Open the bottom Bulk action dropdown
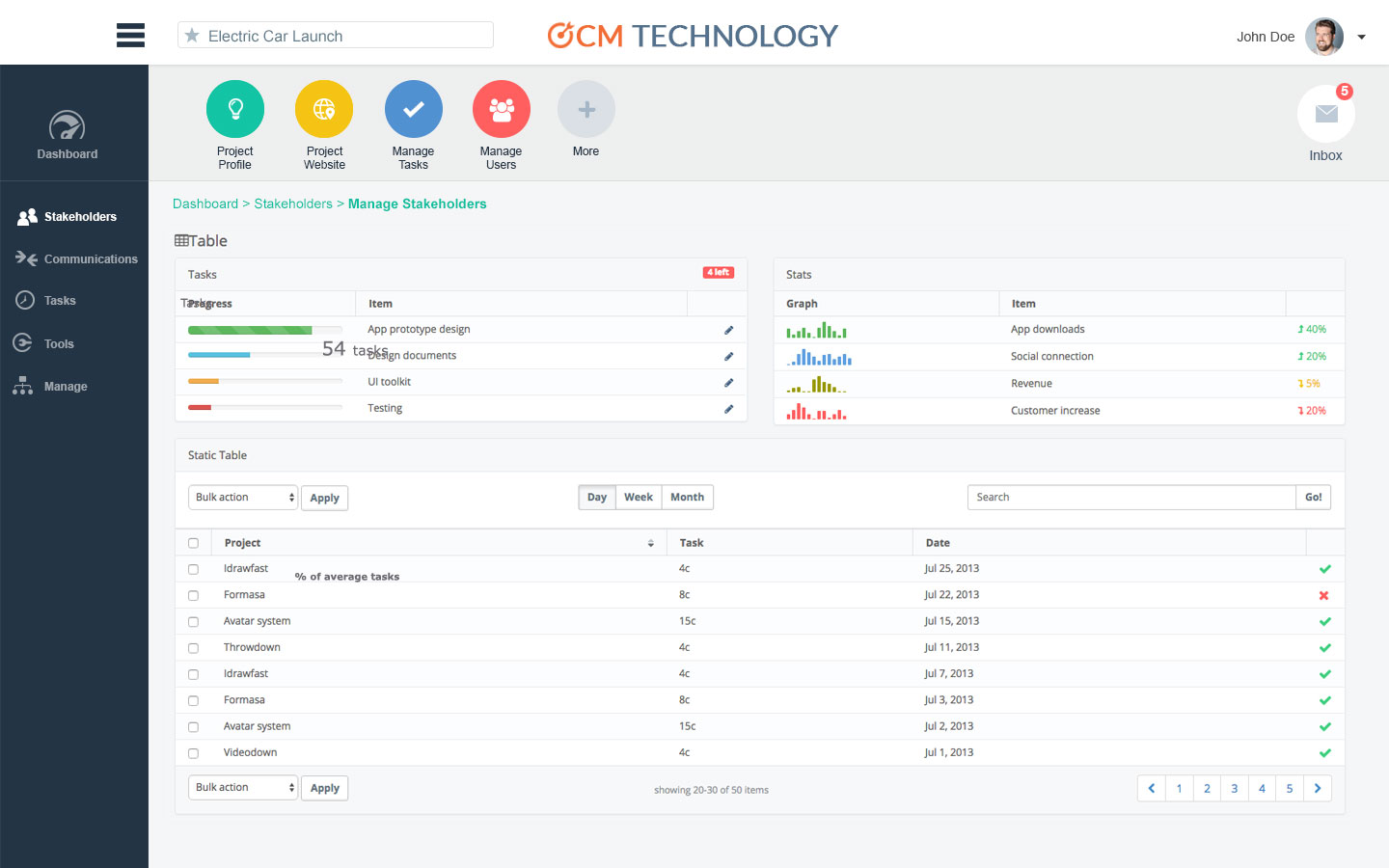1389x868 pixels. click(x=242, y=788)
